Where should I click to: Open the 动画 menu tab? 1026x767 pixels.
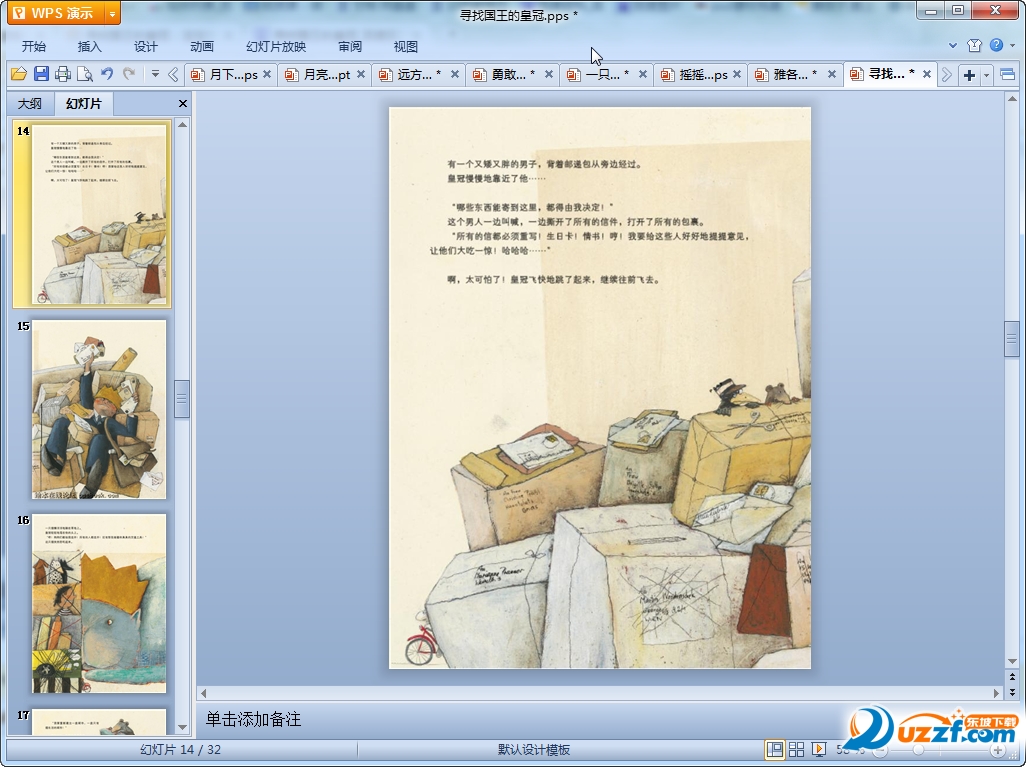click(202, 46)
